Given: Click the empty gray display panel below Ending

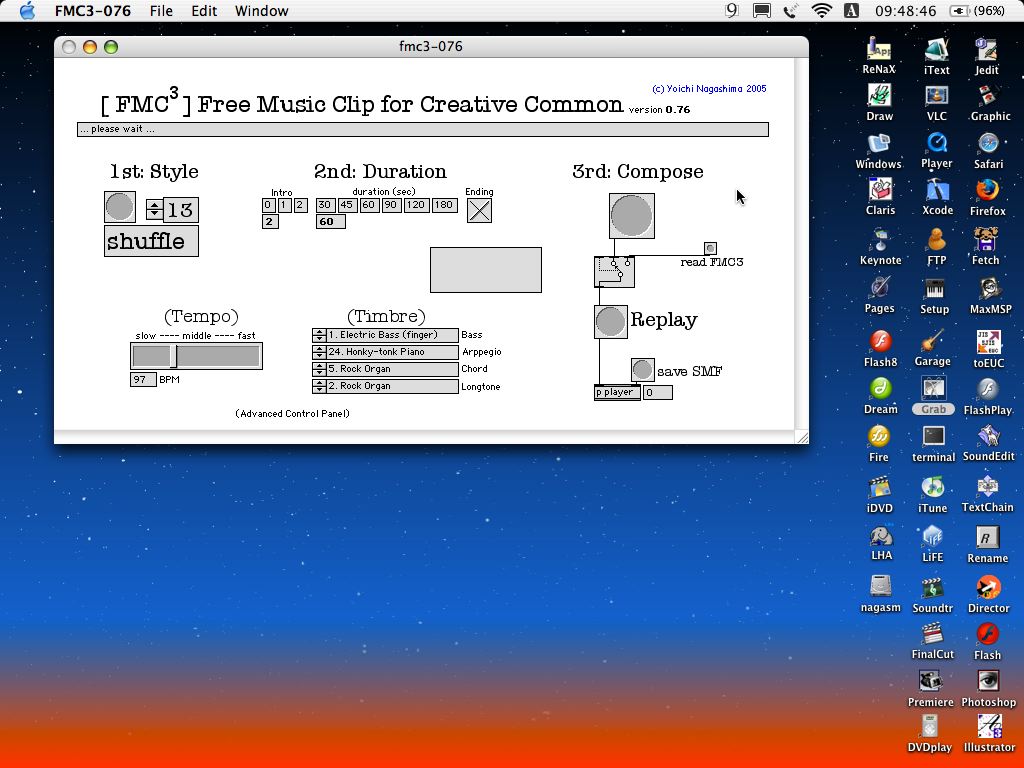Looking at the screenshot, I should 486,270.
